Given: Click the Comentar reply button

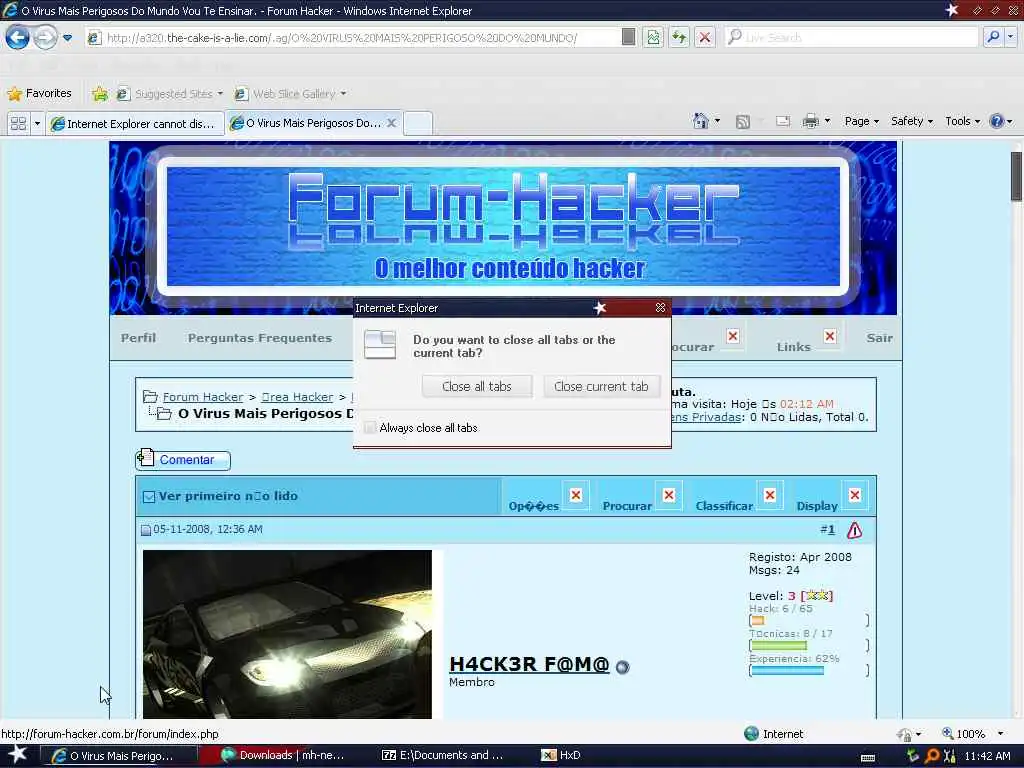Looking at the screenshot, I should pos(183,459).
